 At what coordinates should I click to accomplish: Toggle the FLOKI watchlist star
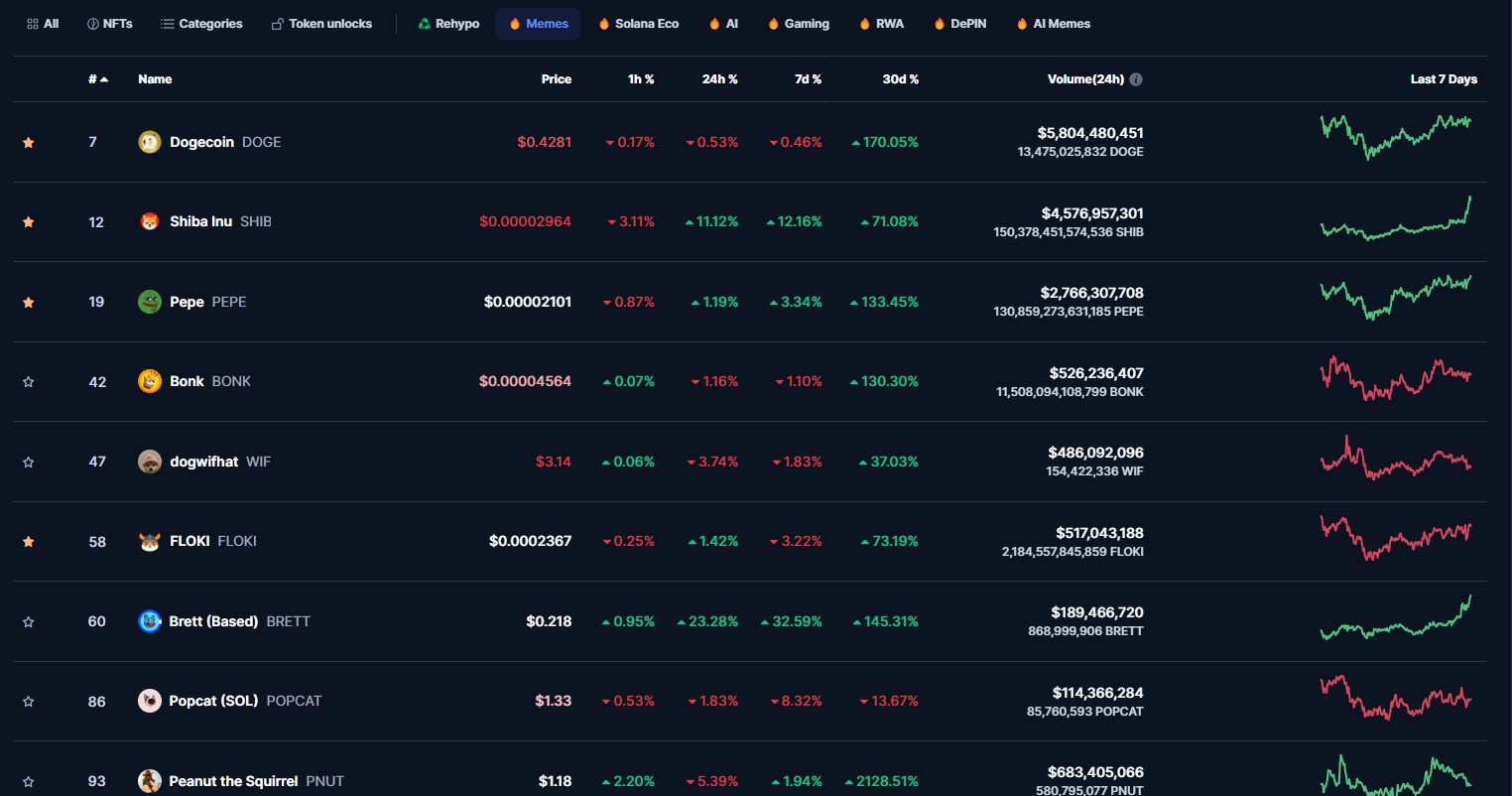[29, 542]
